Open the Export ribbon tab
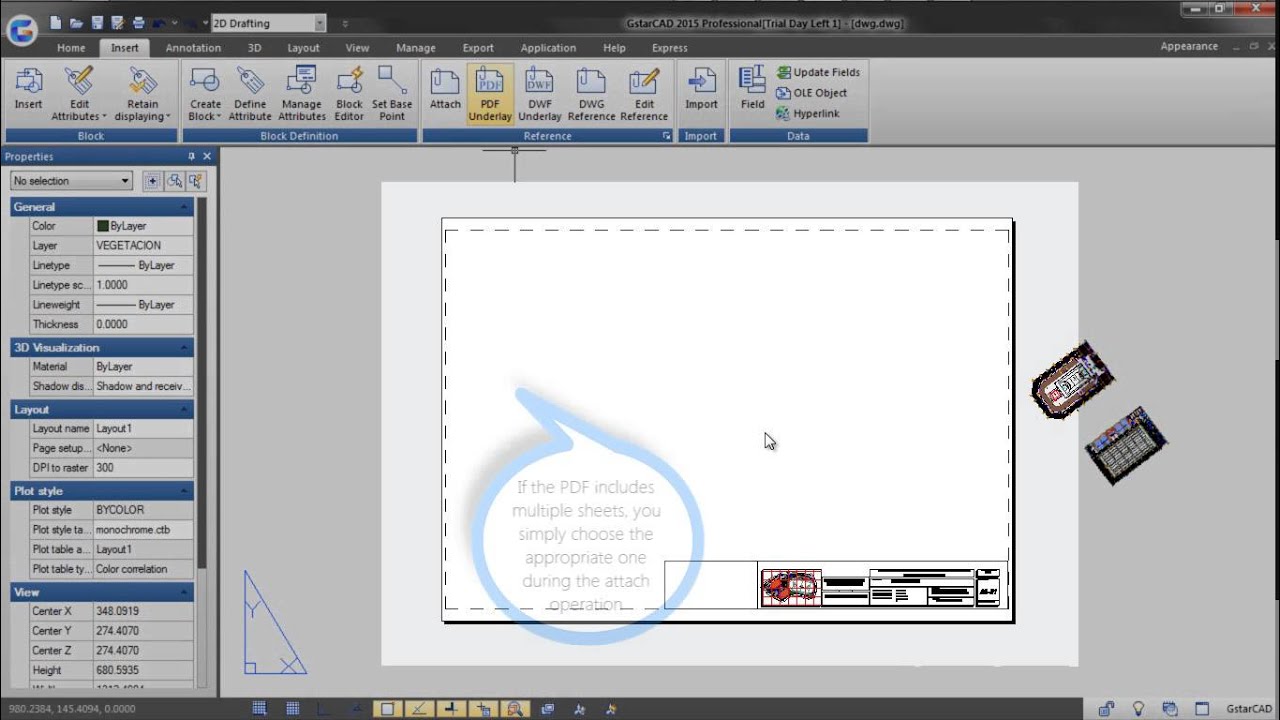The height and width of the screenshot is (720, 1280). (478, 48)
